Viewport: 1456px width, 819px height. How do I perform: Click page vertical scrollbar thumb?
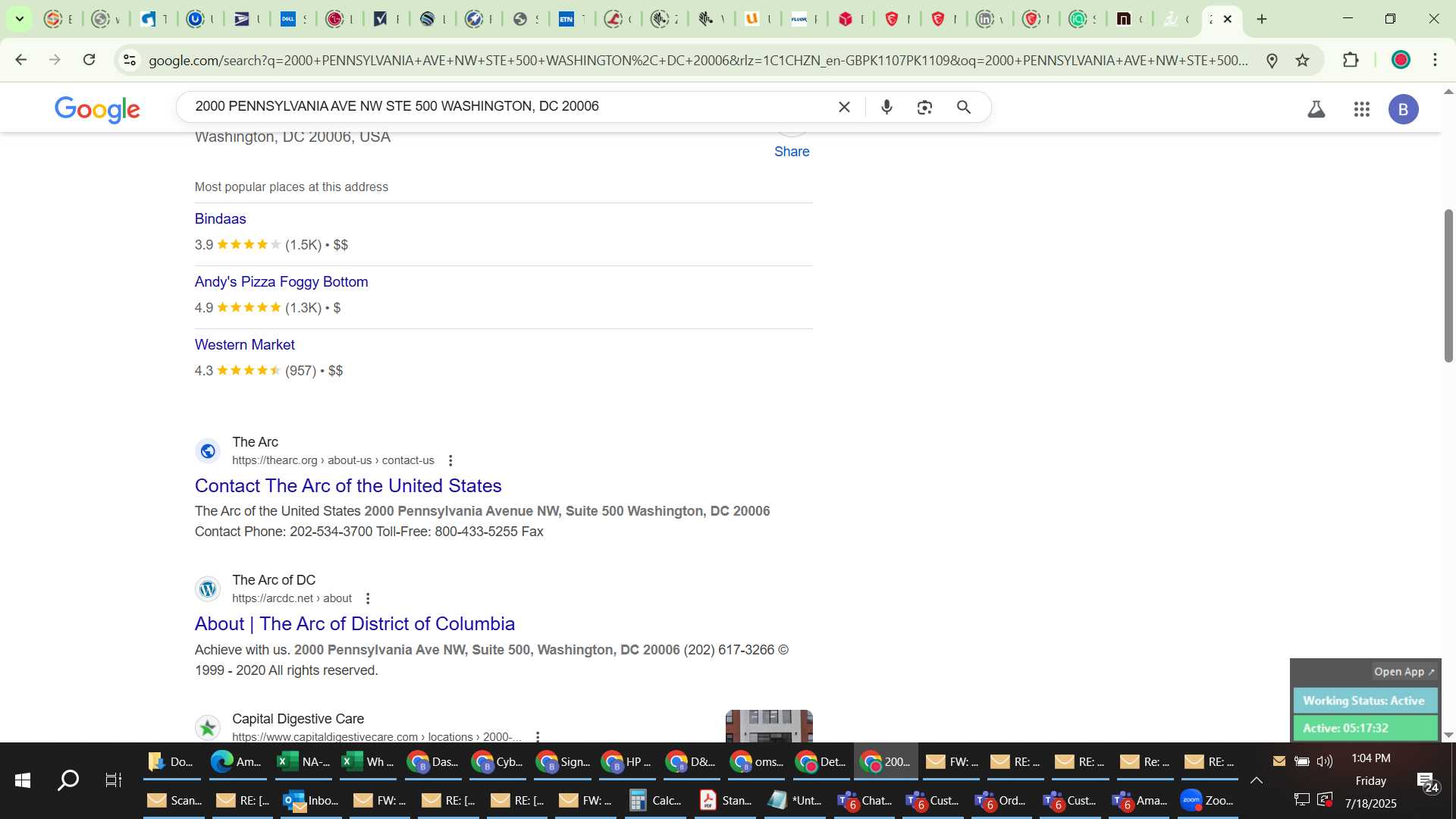point(1448,285)
